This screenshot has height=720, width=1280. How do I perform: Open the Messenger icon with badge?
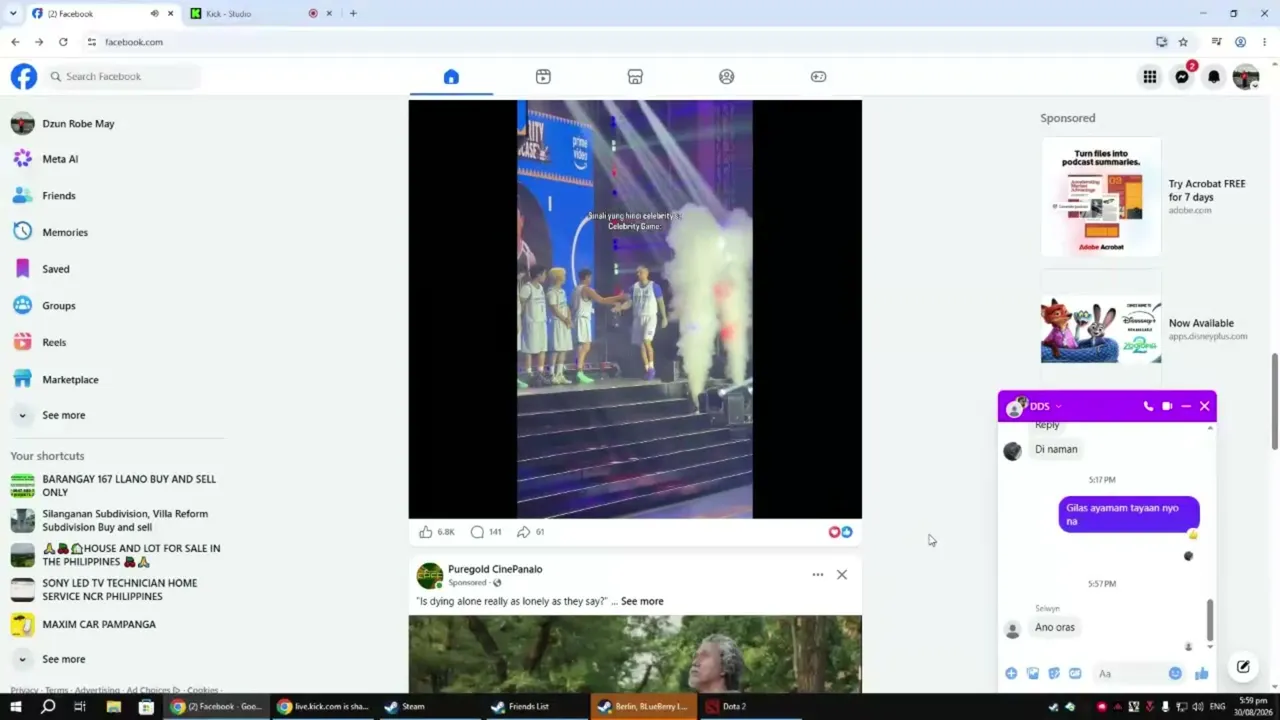pos(1182,77)
